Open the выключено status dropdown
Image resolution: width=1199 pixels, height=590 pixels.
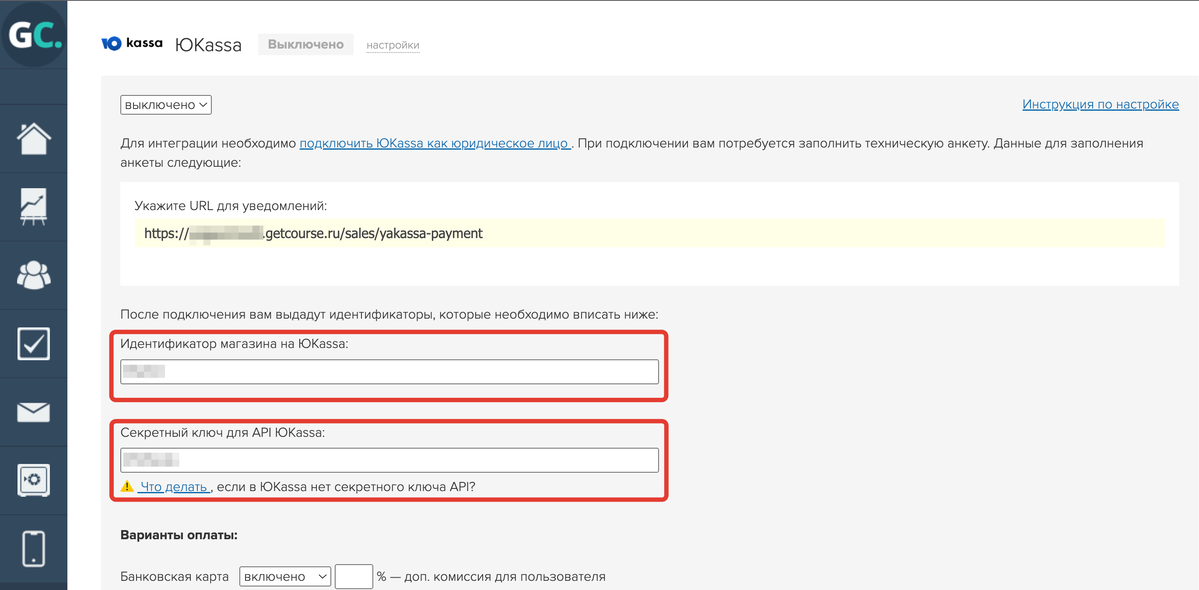point(165,104)
